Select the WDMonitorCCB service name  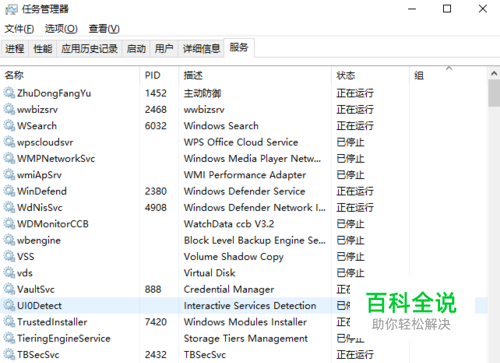pos(53,224)
